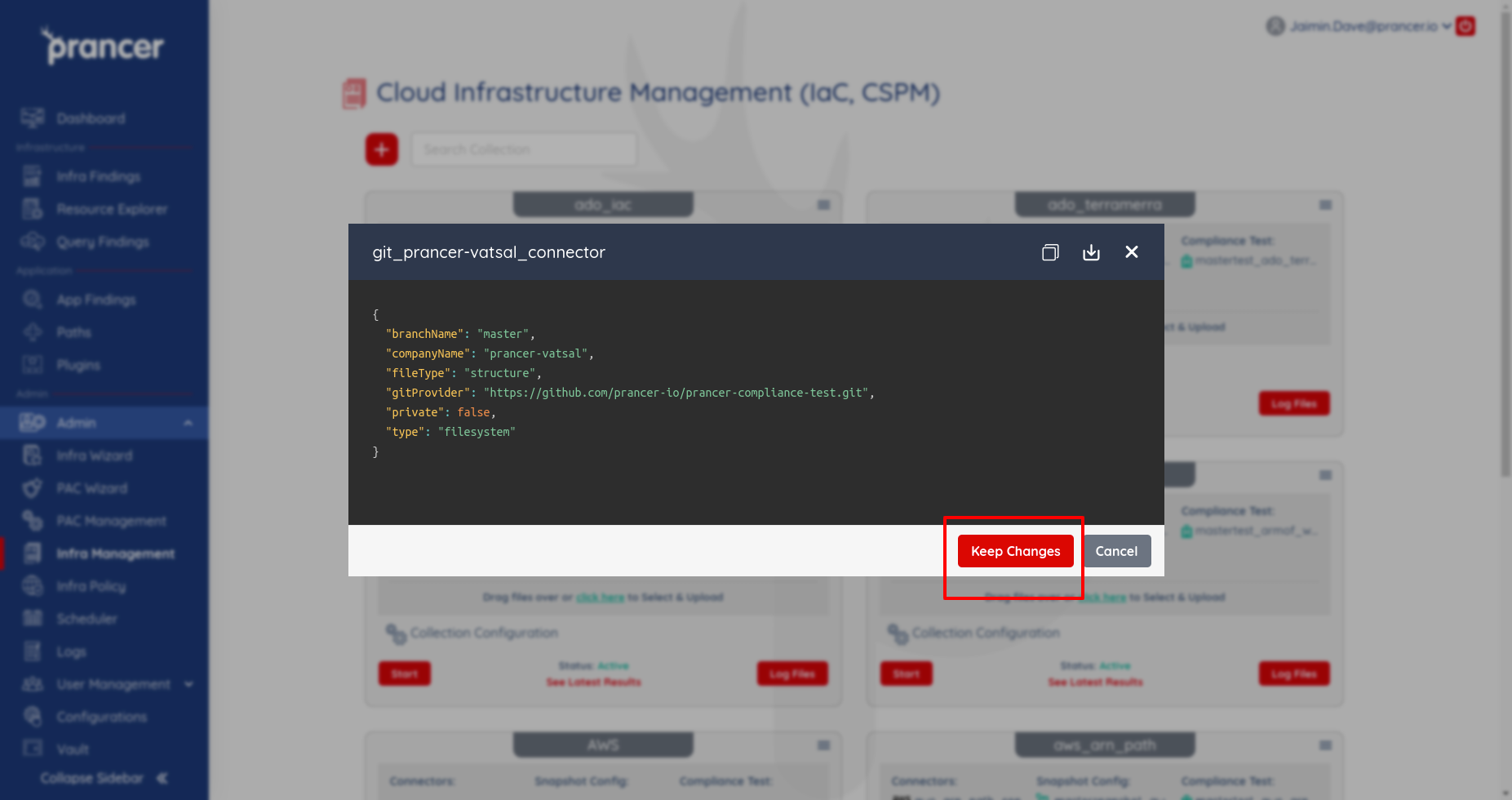This screenshot has height=800, width=1512.
Task: Click the Paths sidebar icon
Action: pyautogui.click(x=33, y=332)
